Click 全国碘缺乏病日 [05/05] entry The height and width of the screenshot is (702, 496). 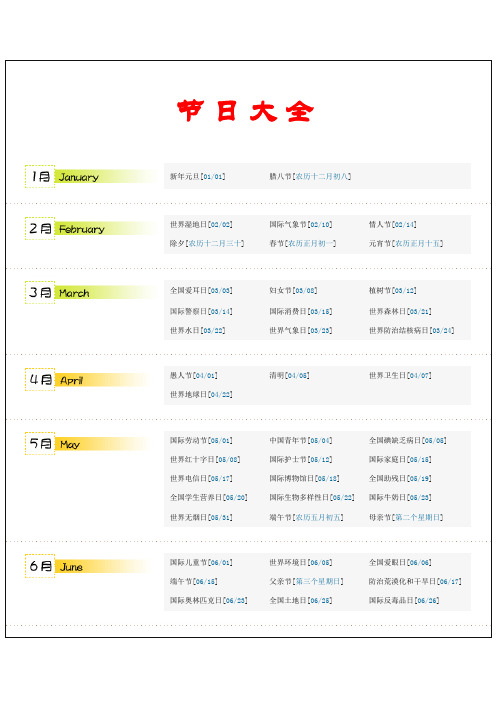pos(408,441)
